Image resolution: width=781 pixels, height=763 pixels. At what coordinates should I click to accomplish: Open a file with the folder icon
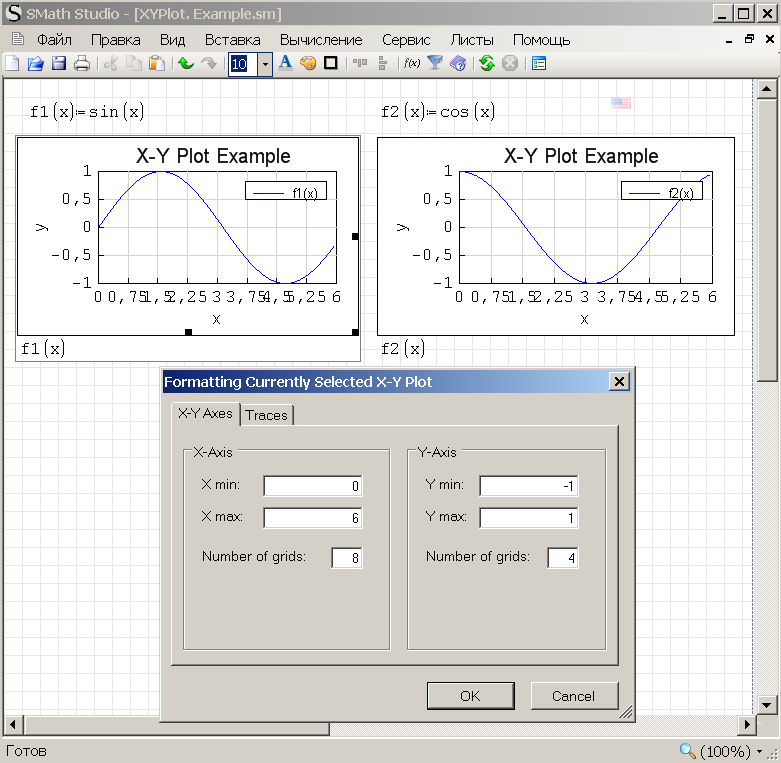pyautogui.click(x=35, y=64)
